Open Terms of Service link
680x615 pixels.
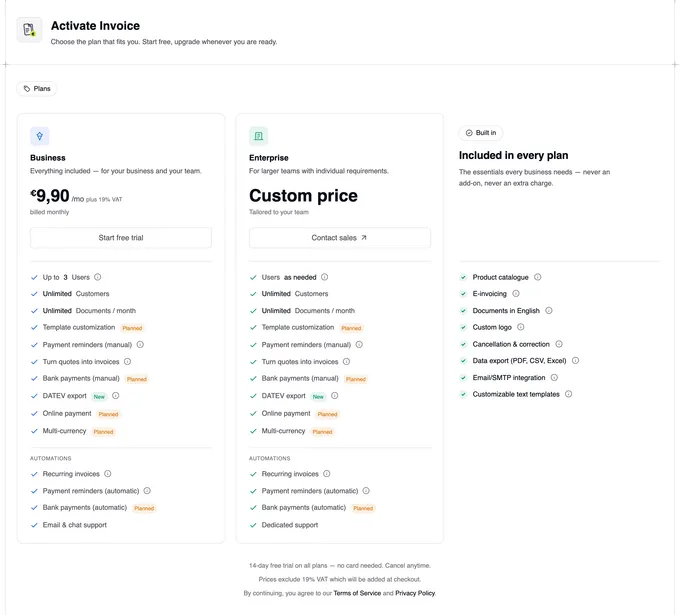pyautogui.click(x=357, y=593)
